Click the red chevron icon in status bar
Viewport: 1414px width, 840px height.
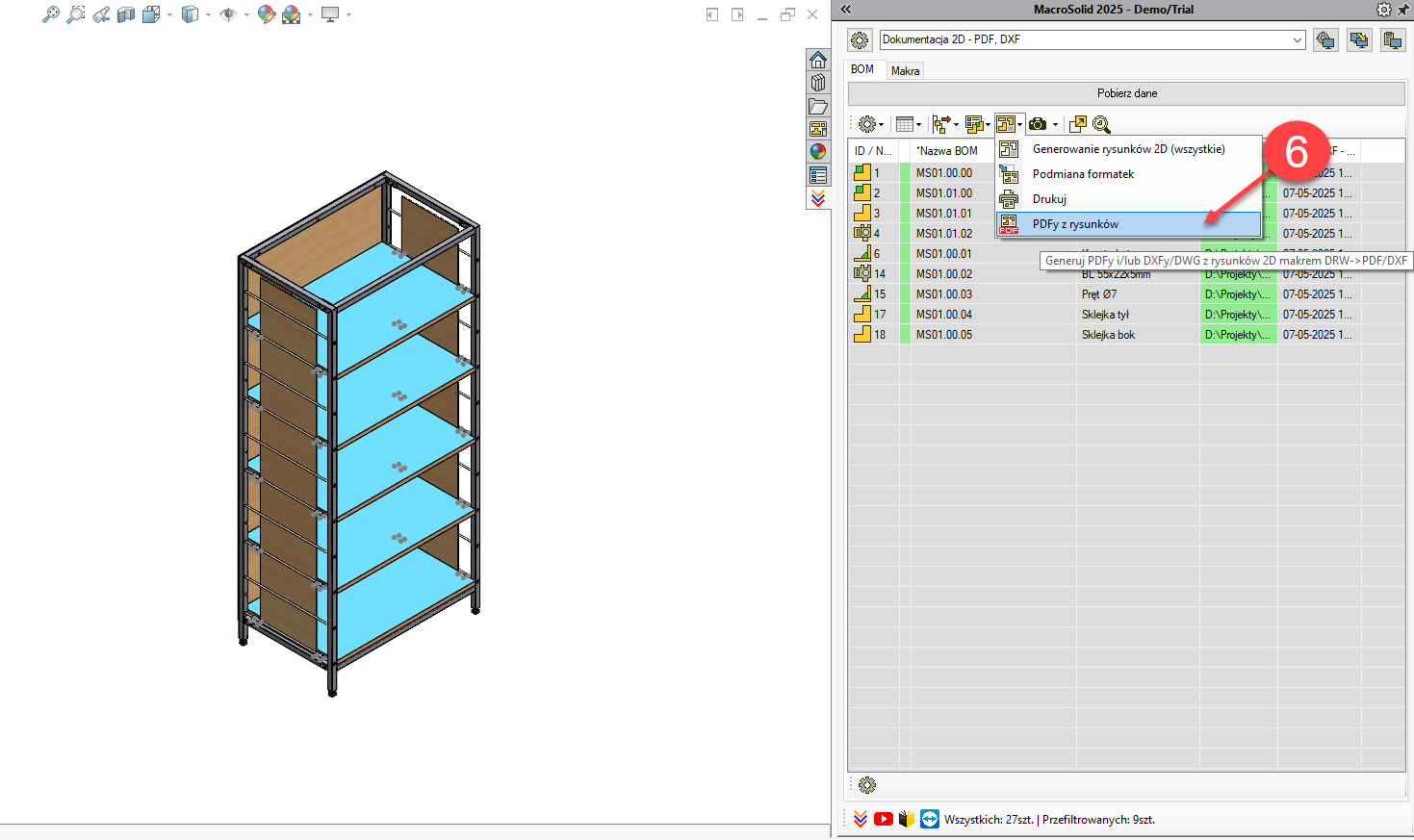[x=861, y=819]
